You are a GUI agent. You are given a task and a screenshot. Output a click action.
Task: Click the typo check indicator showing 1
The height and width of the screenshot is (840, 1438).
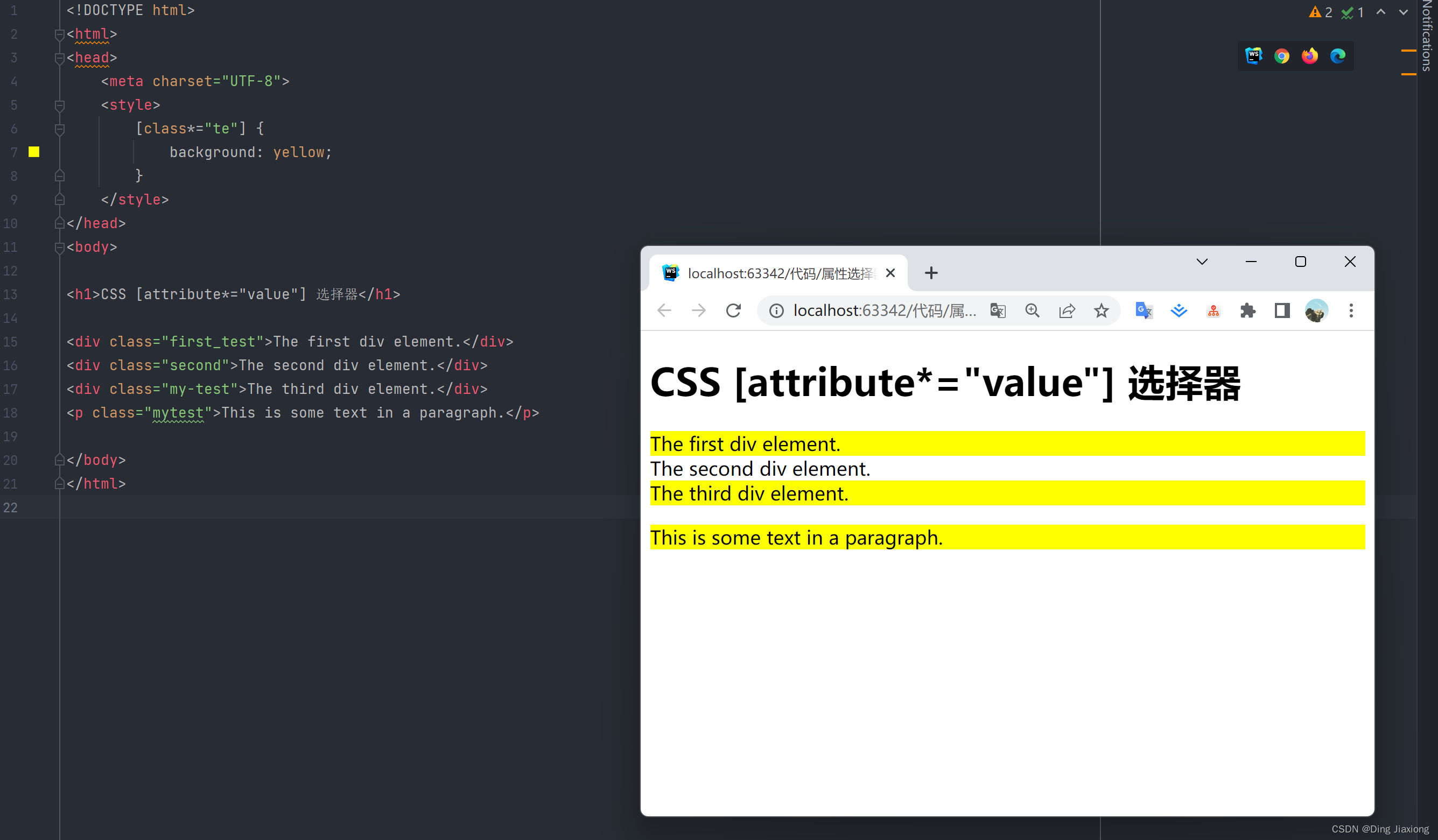click(1352, 12)
